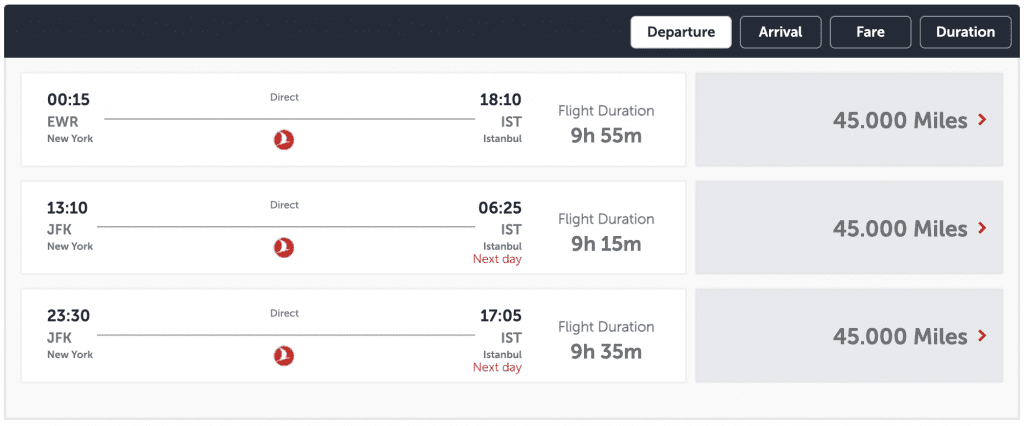The image size is (1024, 426).
Task: Open the 00:15 EWR flight details
Action: [x=353, y=120]
